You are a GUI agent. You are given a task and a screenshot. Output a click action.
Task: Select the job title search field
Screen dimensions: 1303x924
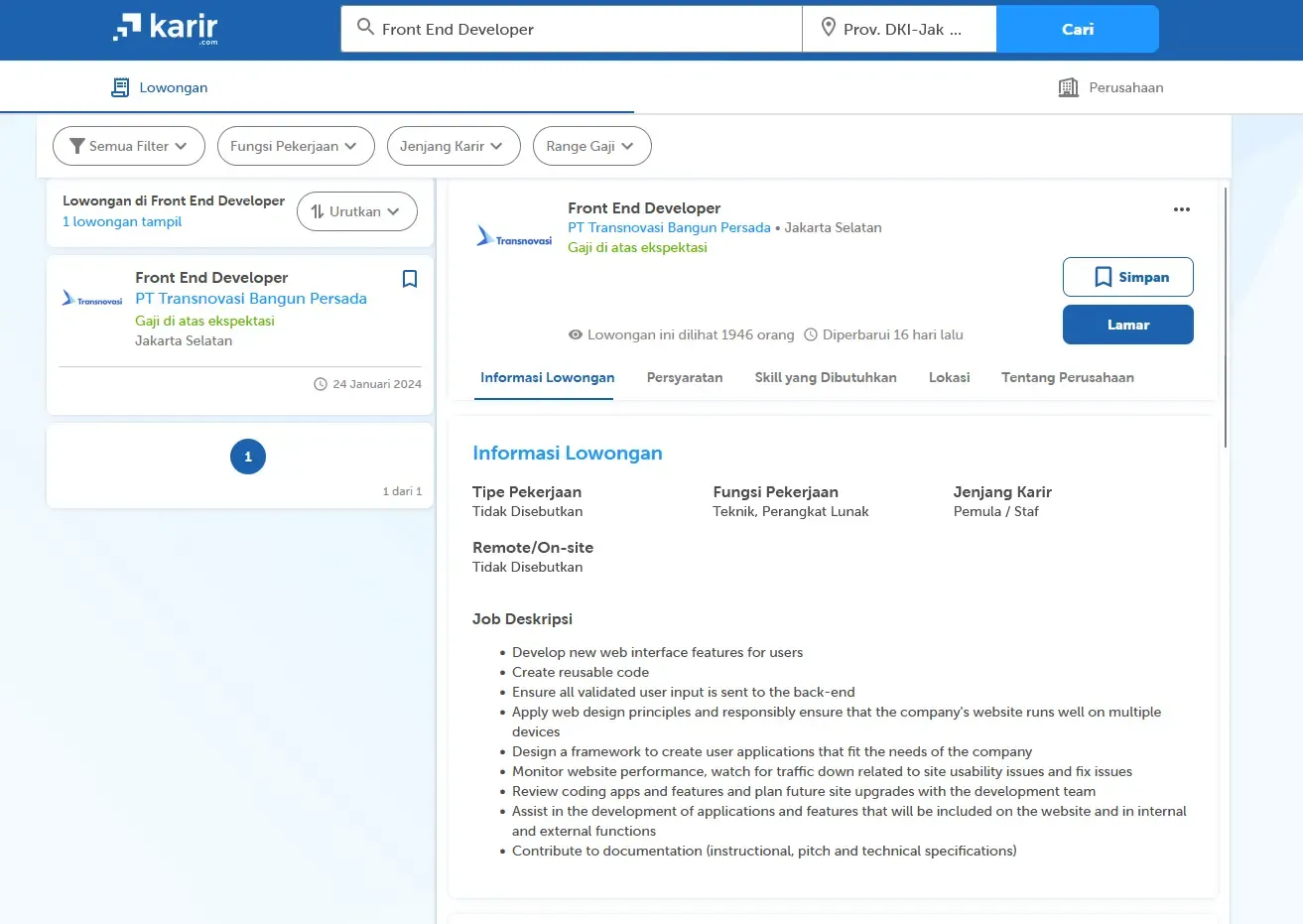tap(572, 29)
